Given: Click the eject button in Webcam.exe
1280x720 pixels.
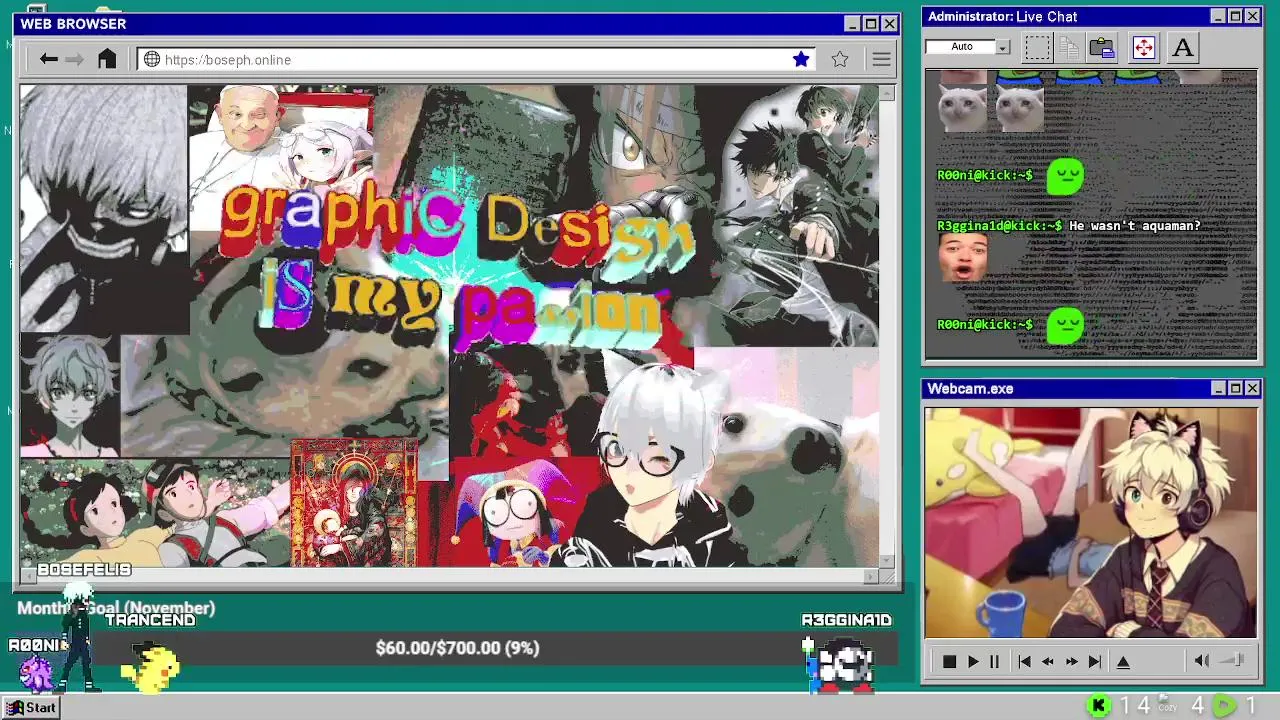Looking at the screenshot, I should tap(1123, 661).
